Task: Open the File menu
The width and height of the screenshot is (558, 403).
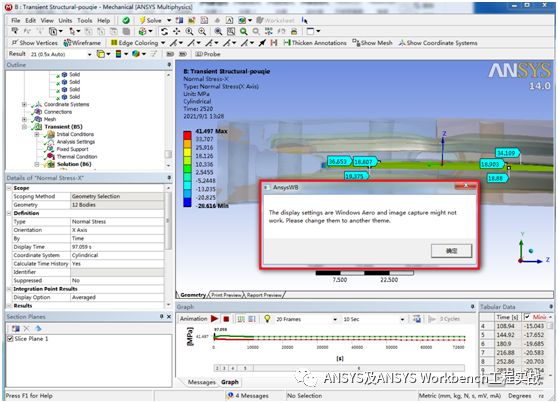Action: coord(16,20)
